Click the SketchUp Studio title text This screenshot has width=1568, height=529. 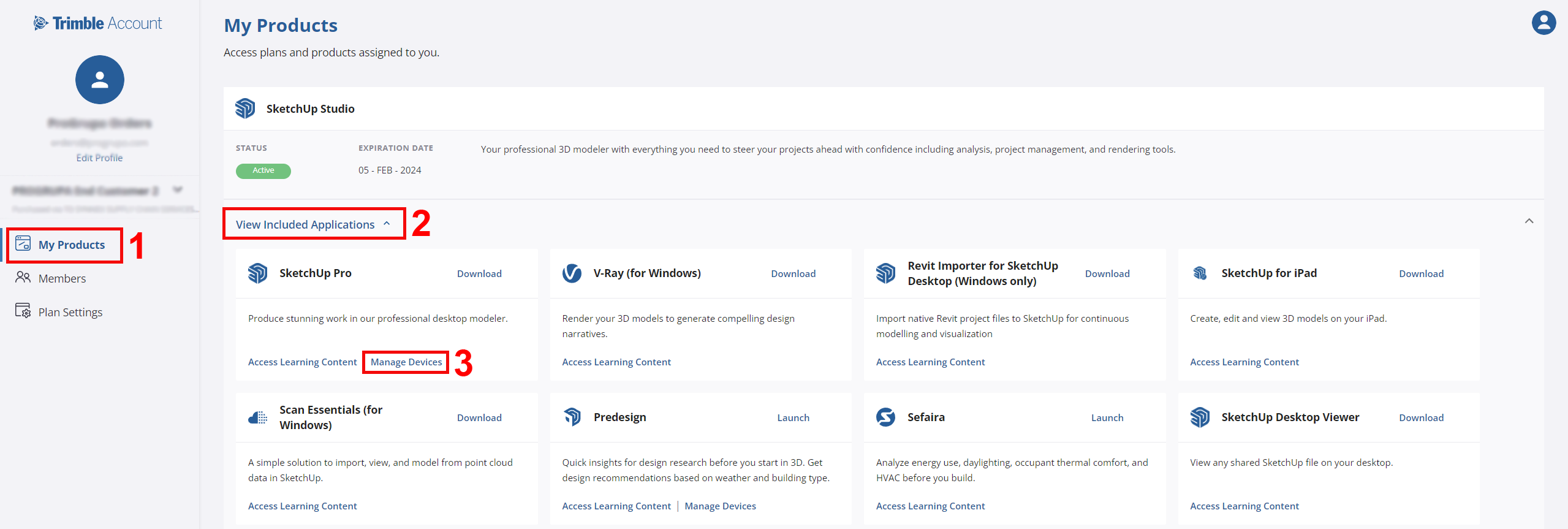point(310,108)
